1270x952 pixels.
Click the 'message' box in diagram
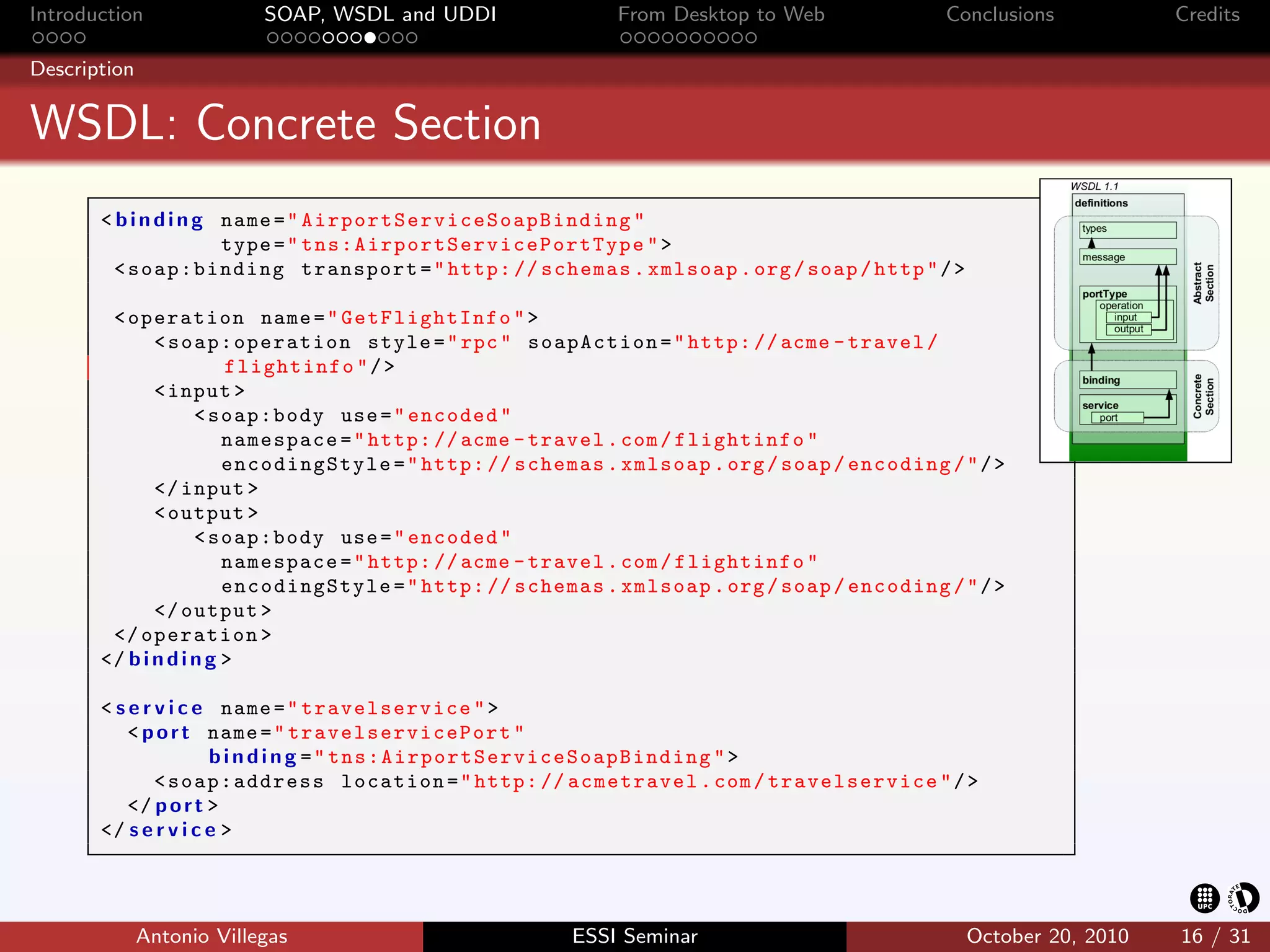(x=1127, y=257)
